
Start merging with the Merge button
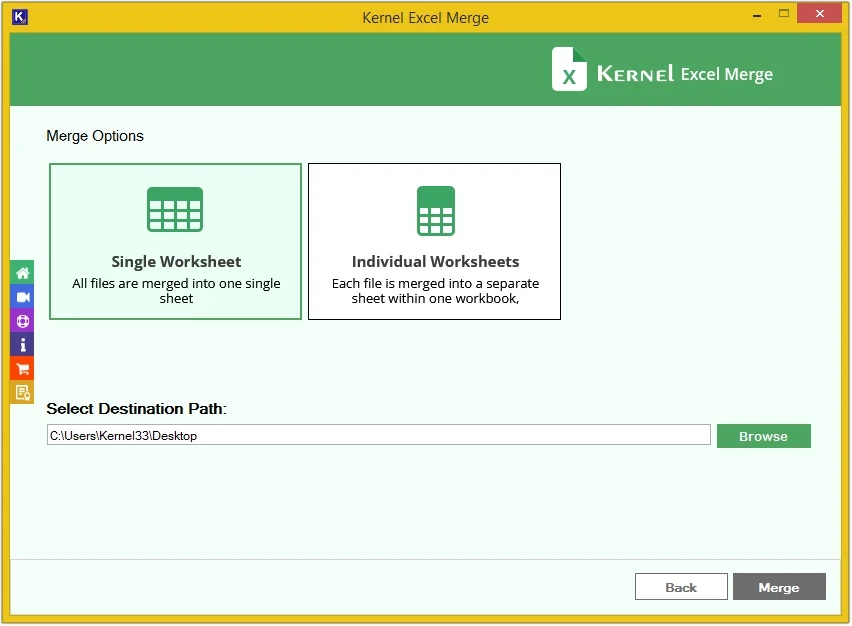[x=779, y=587]
